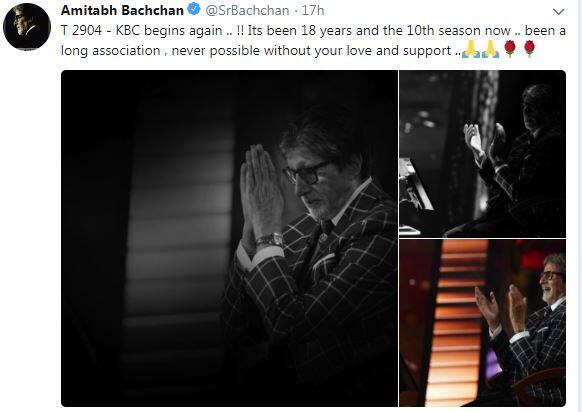Click the '18 years' text in tweet
The height and width of the screenshot is (412, 582).
326,30
